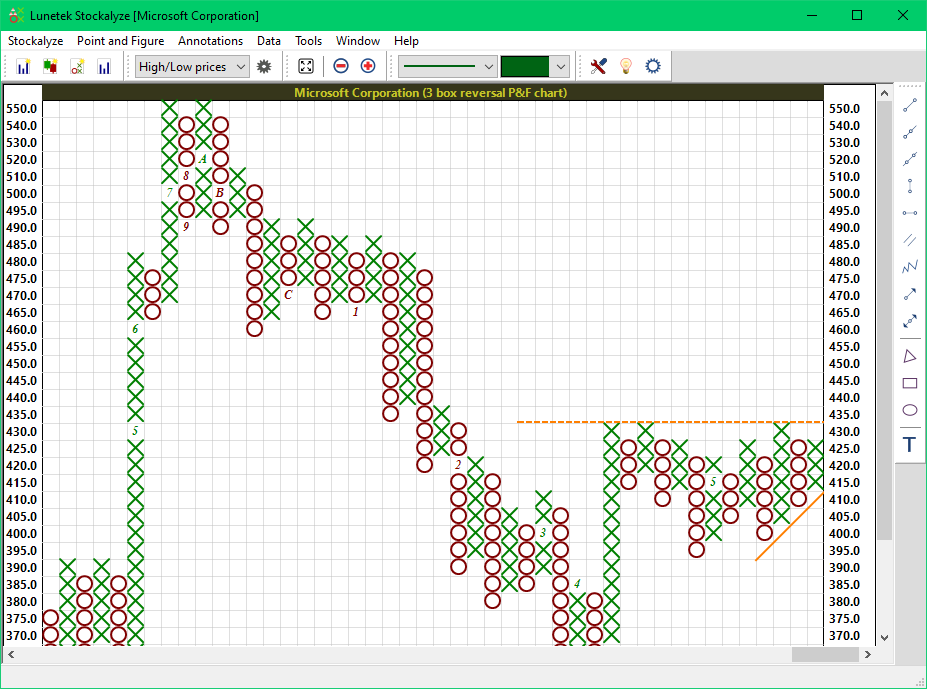This screenshot has height=689, width=927.
Task: Click the orange rising trend line
Action: (x=789, y=526)
